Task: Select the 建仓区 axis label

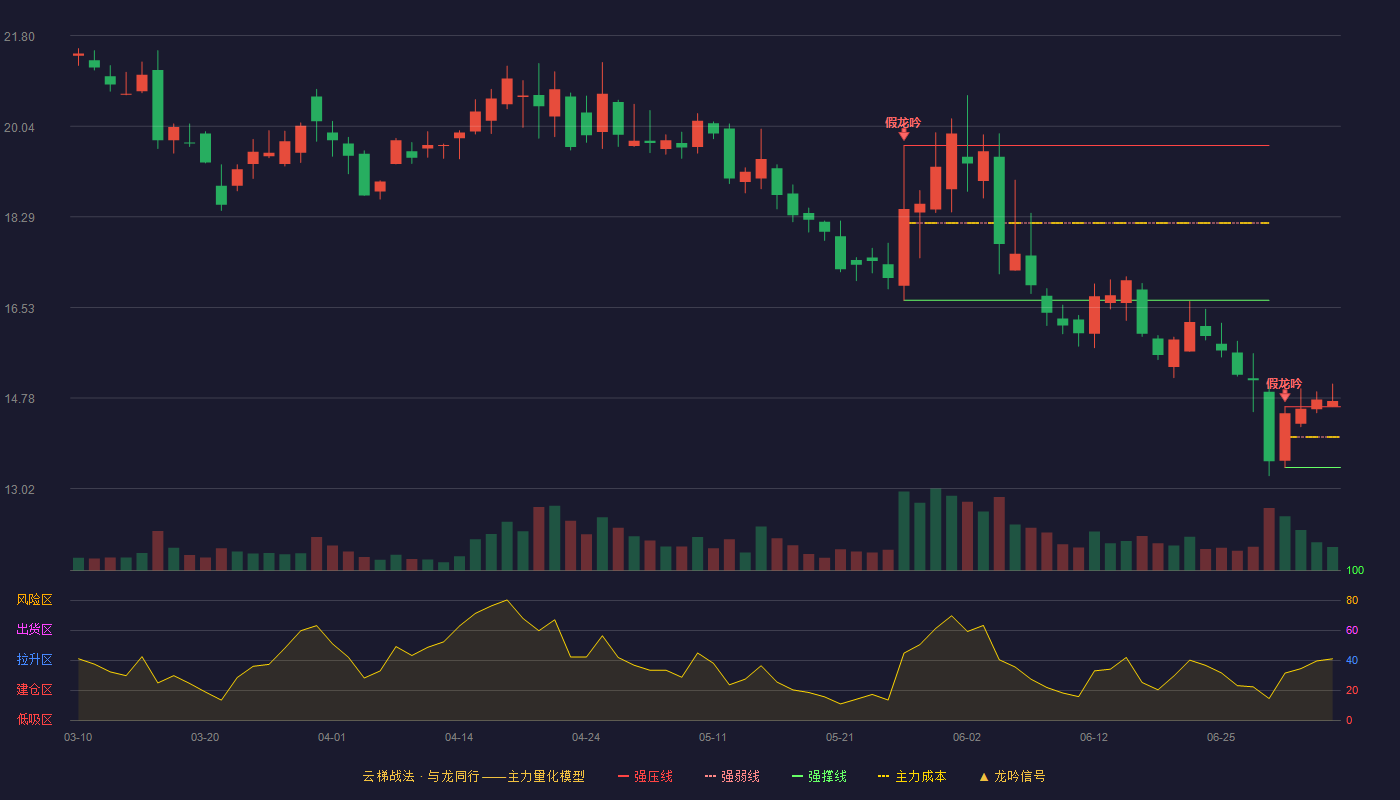Action: click(34, 690)
